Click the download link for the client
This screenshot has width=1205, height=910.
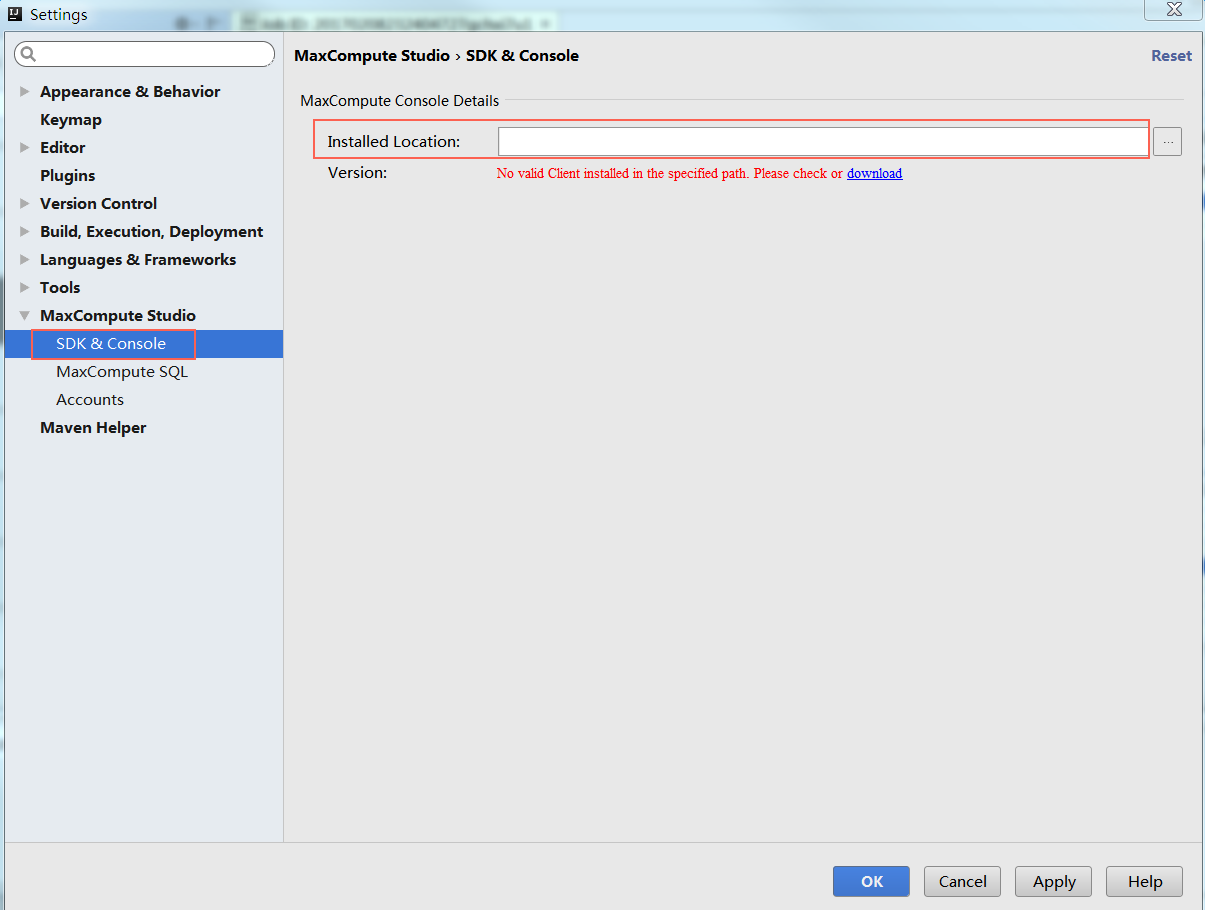pos(874,174)
